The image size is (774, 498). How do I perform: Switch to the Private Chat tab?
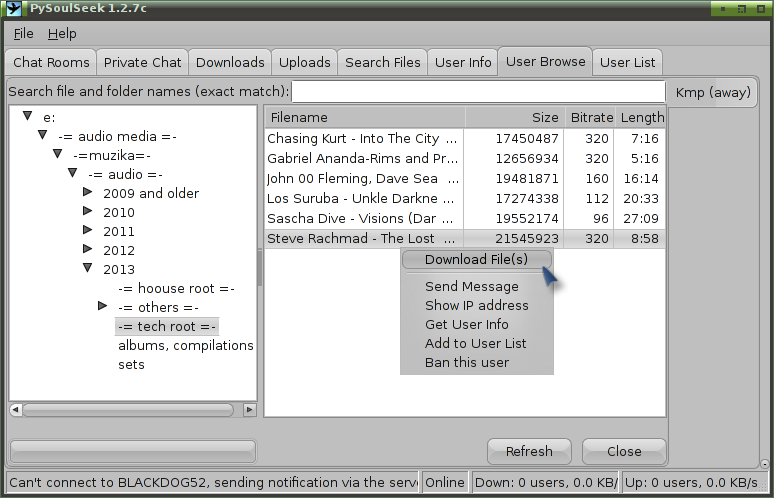142,62
